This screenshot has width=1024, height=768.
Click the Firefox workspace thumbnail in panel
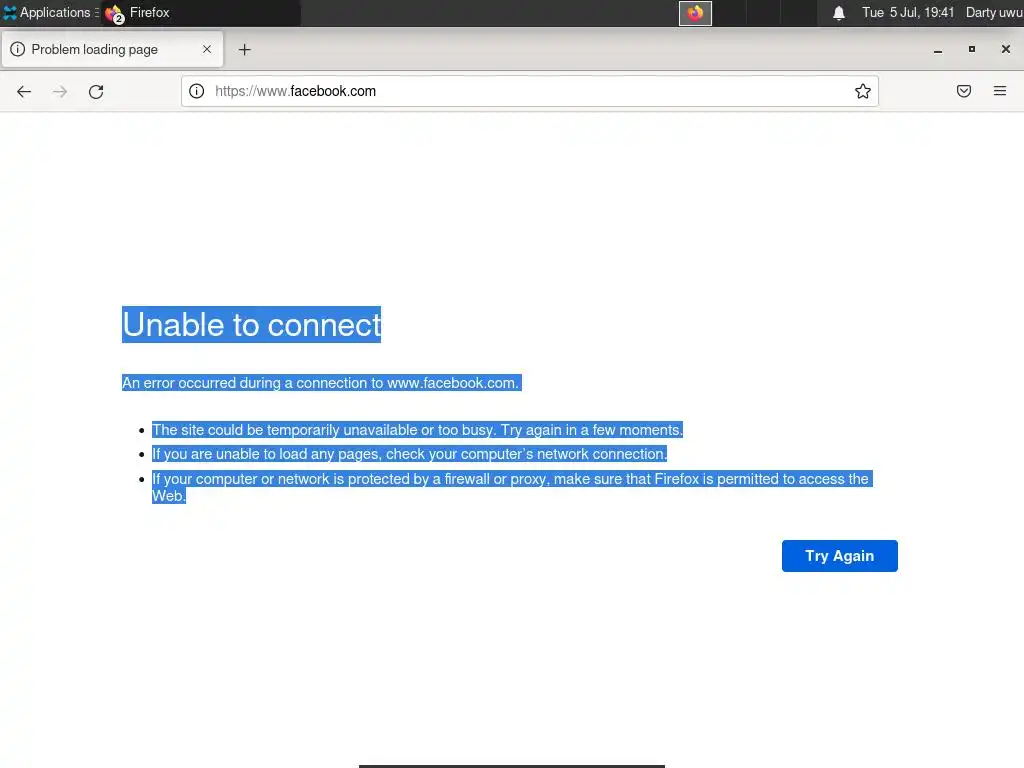click(x=695, y=13)
